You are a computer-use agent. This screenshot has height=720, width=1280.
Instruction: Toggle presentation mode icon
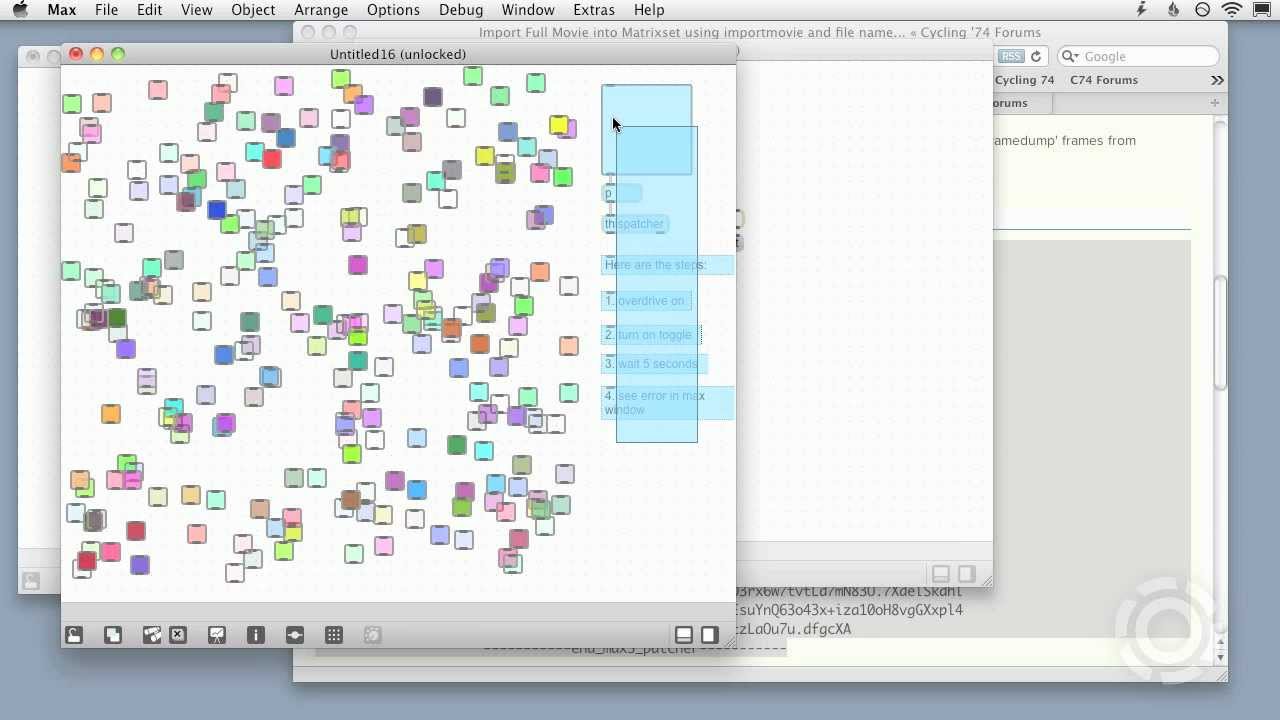point(217,635)
